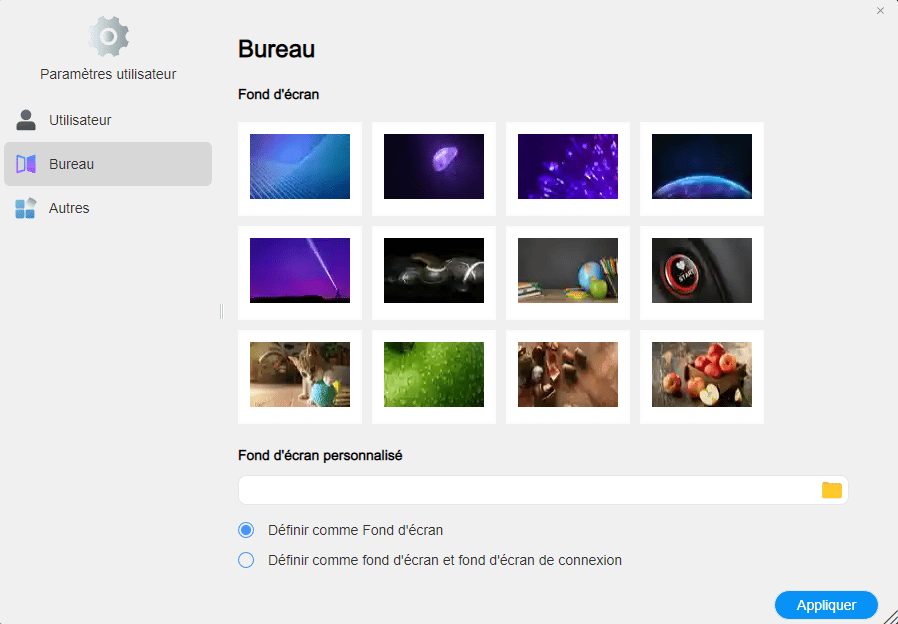Open the Autres settings section
The width and height of the screenshot is (898, 624).
click(x=108, y=208)
